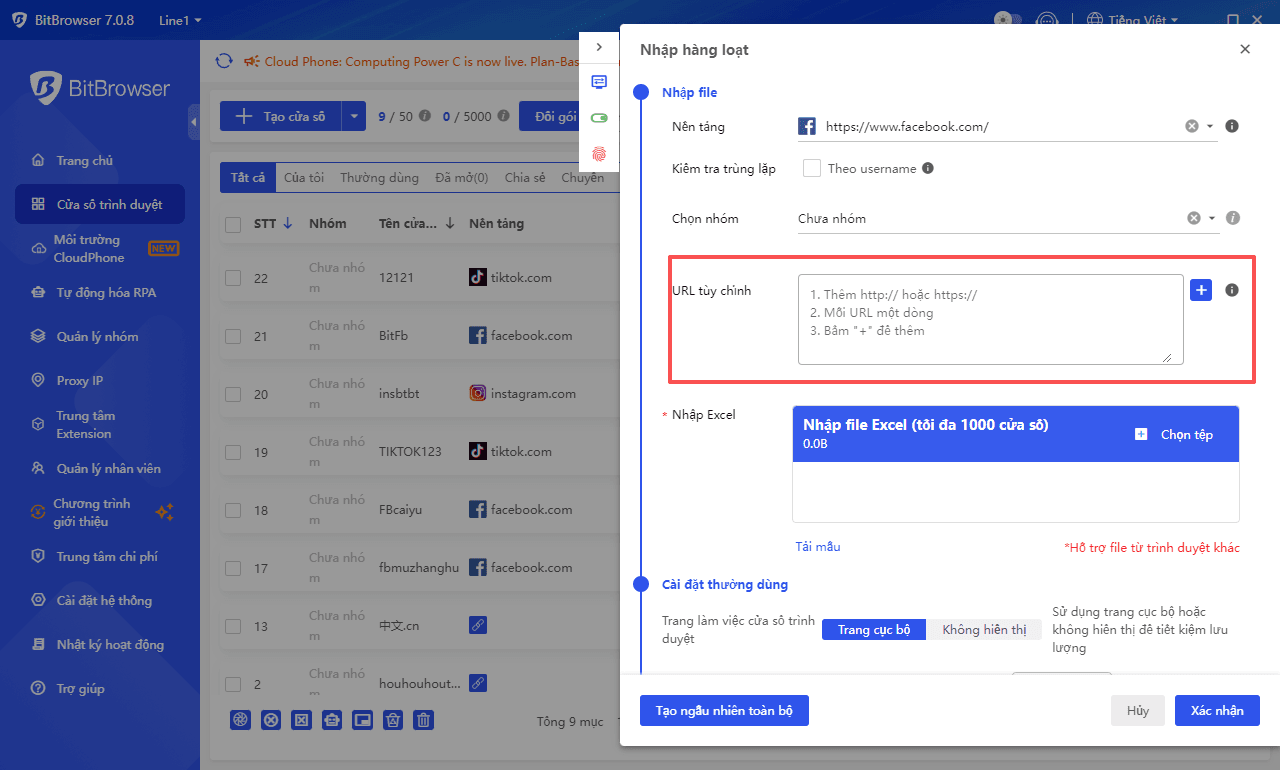
Task: Select the RPA robot icon in bottom toolbar
Action: pos(332,720)
